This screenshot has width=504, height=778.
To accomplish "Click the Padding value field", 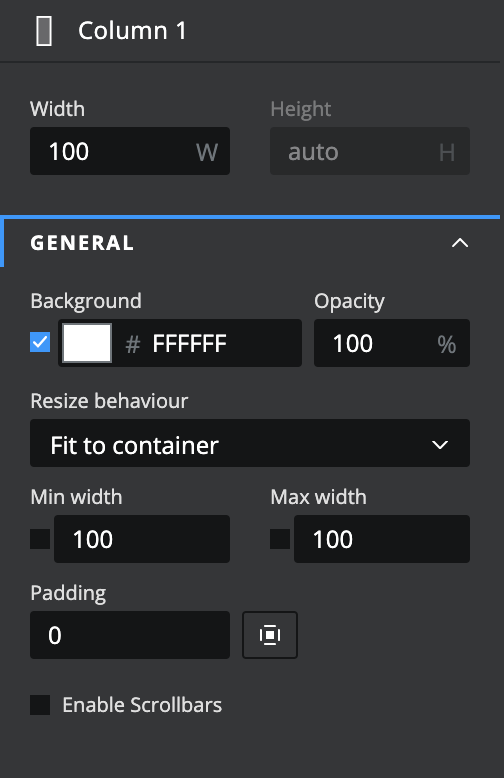I will (x=130, y=635).
